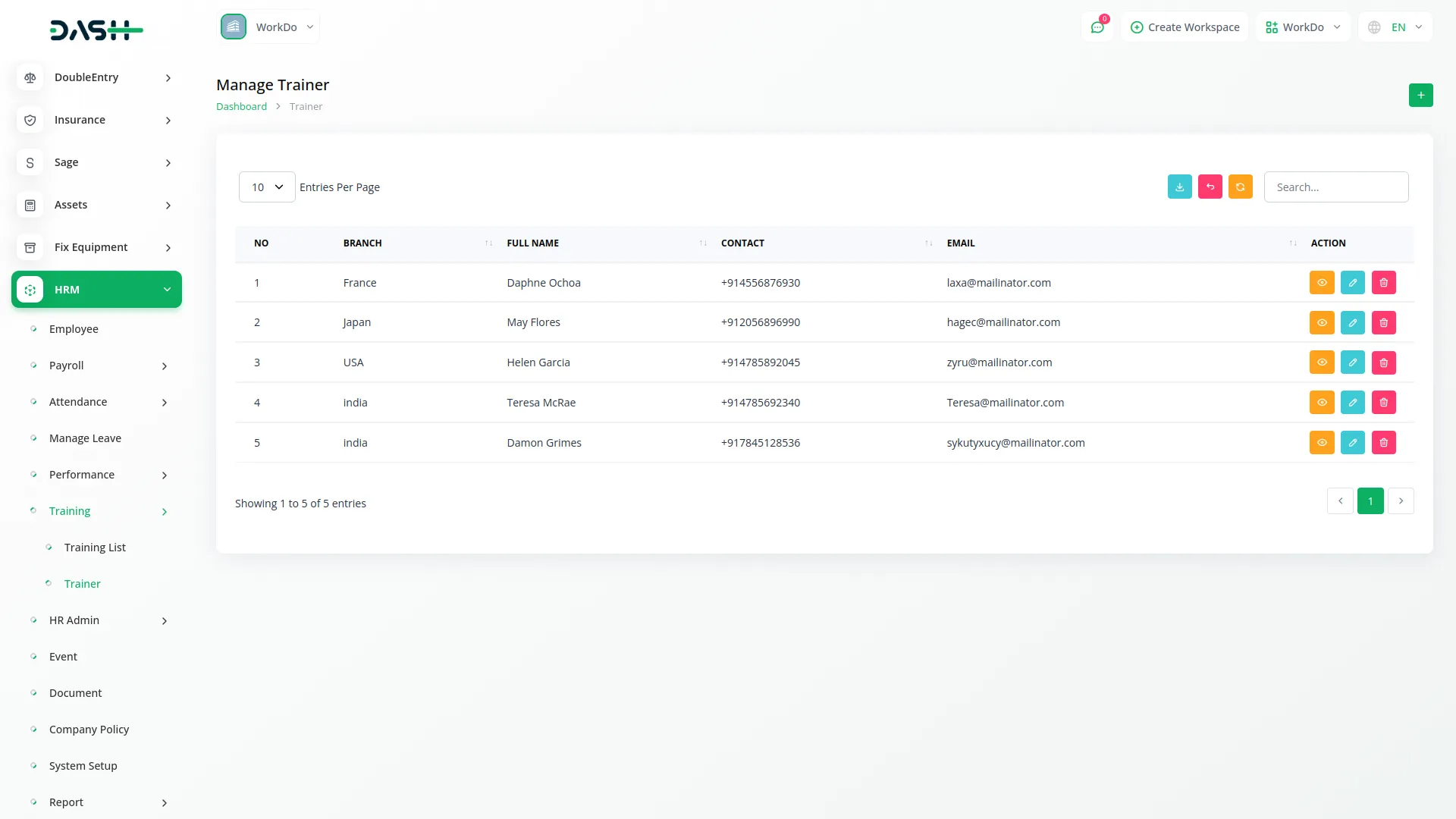Viewport: 1456px width, 819px height.
Task: Open Training List in the sidebar
Action: click(x=95, y=548)
